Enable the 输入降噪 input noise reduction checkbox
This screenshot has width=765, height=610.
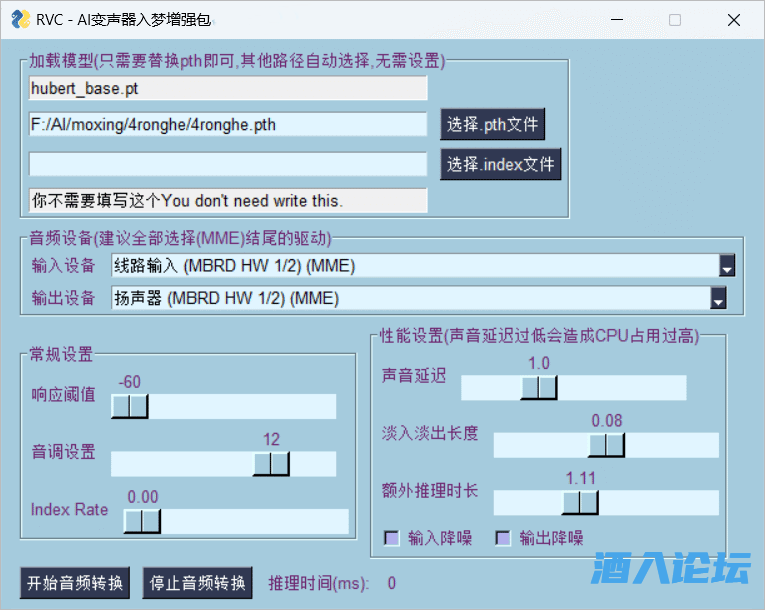point(392,538)
